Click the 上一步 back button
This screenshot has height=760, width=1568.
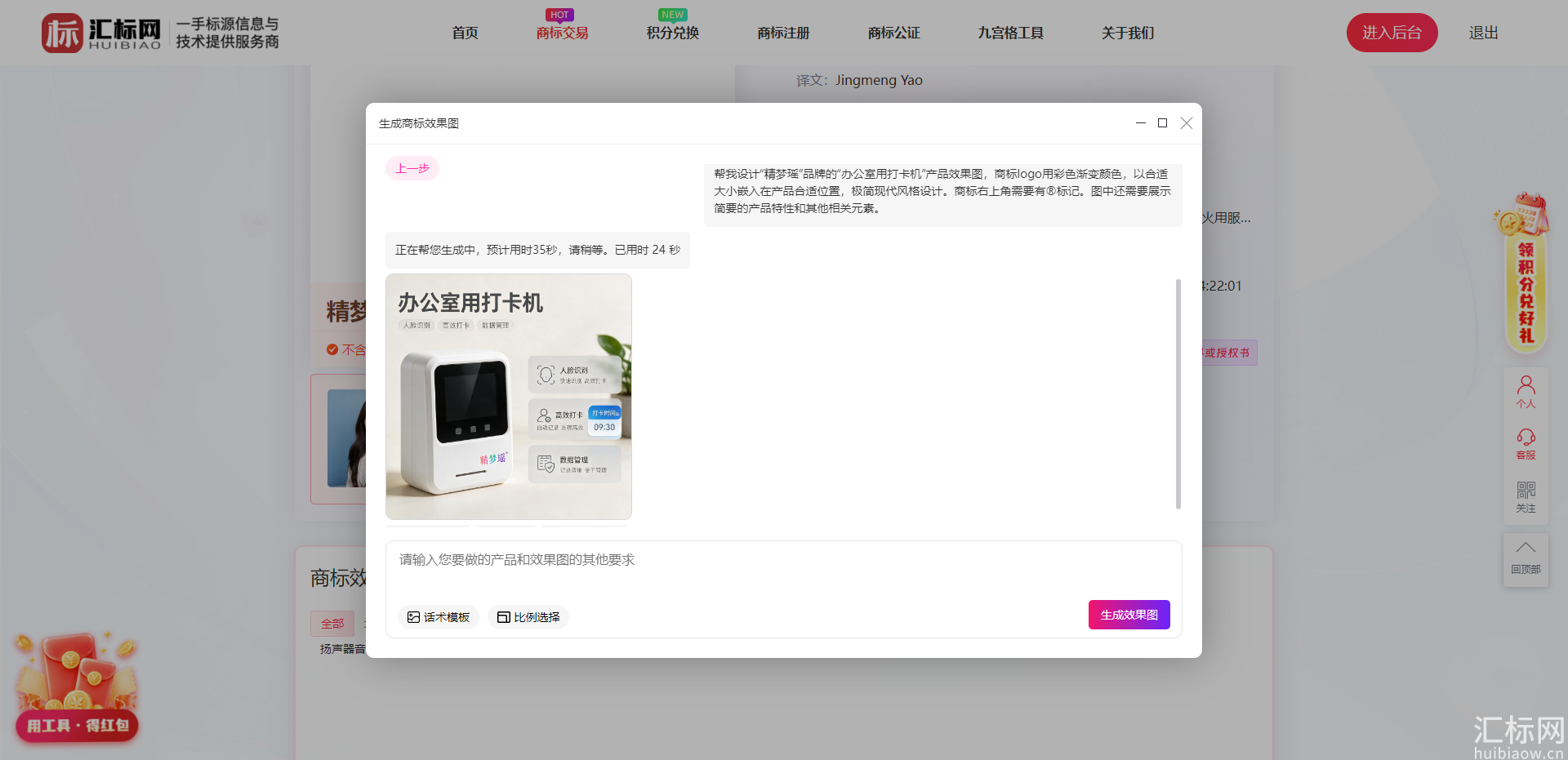coord(412,168)
